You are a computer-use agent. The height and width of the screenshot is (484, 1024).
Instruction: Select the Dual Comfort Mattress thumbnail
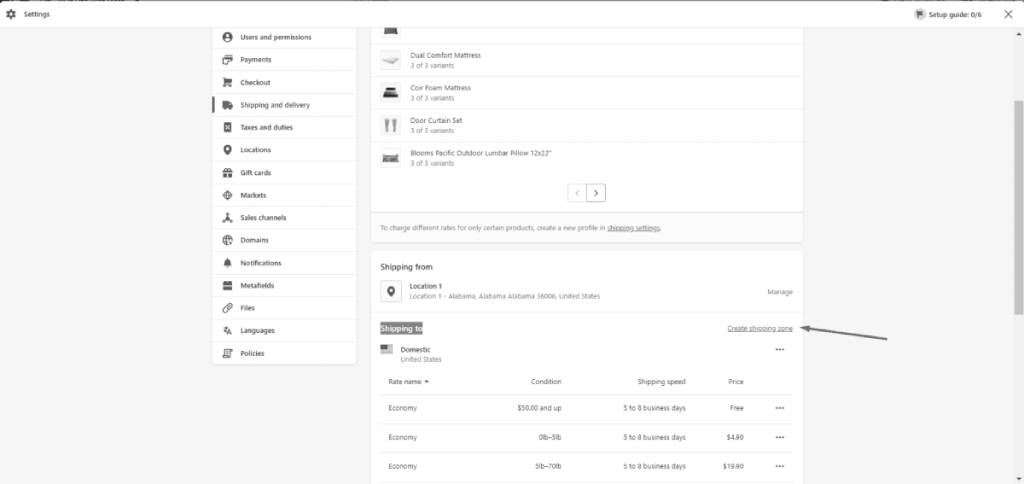390,60
